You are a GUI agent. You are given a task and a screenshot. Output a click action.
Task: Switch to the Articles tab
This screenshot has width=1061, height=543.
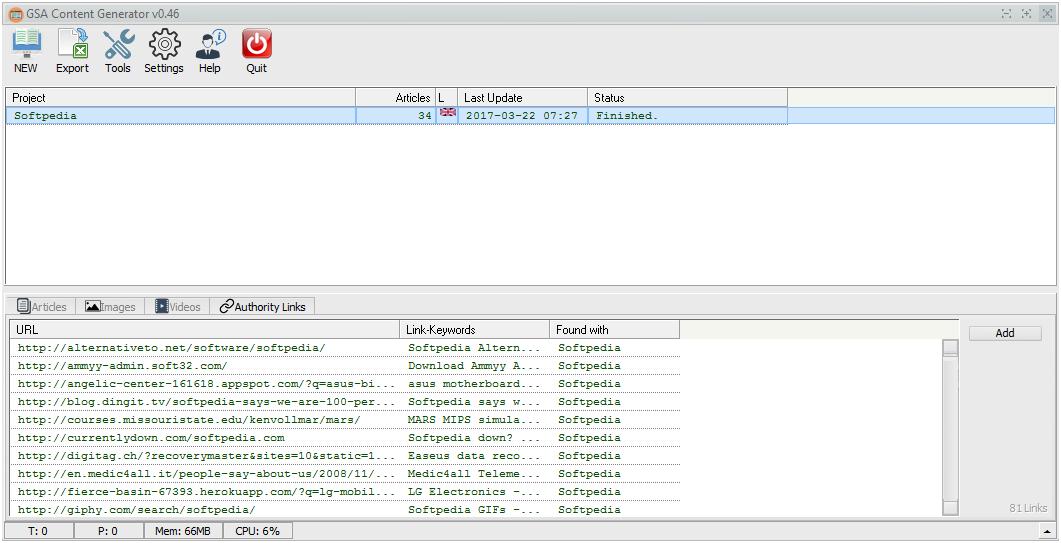point(43,307)
